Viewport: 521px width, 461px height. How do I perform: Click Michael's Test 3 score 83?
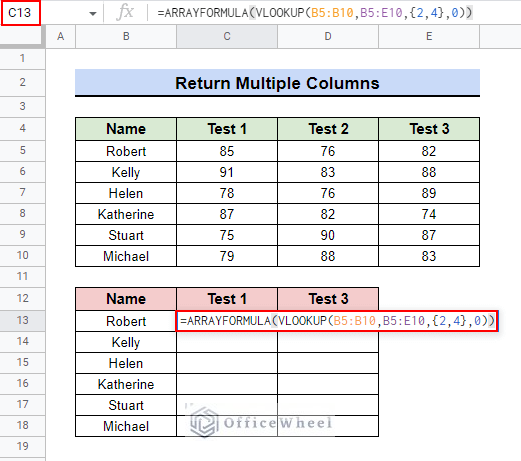[429, 256]
